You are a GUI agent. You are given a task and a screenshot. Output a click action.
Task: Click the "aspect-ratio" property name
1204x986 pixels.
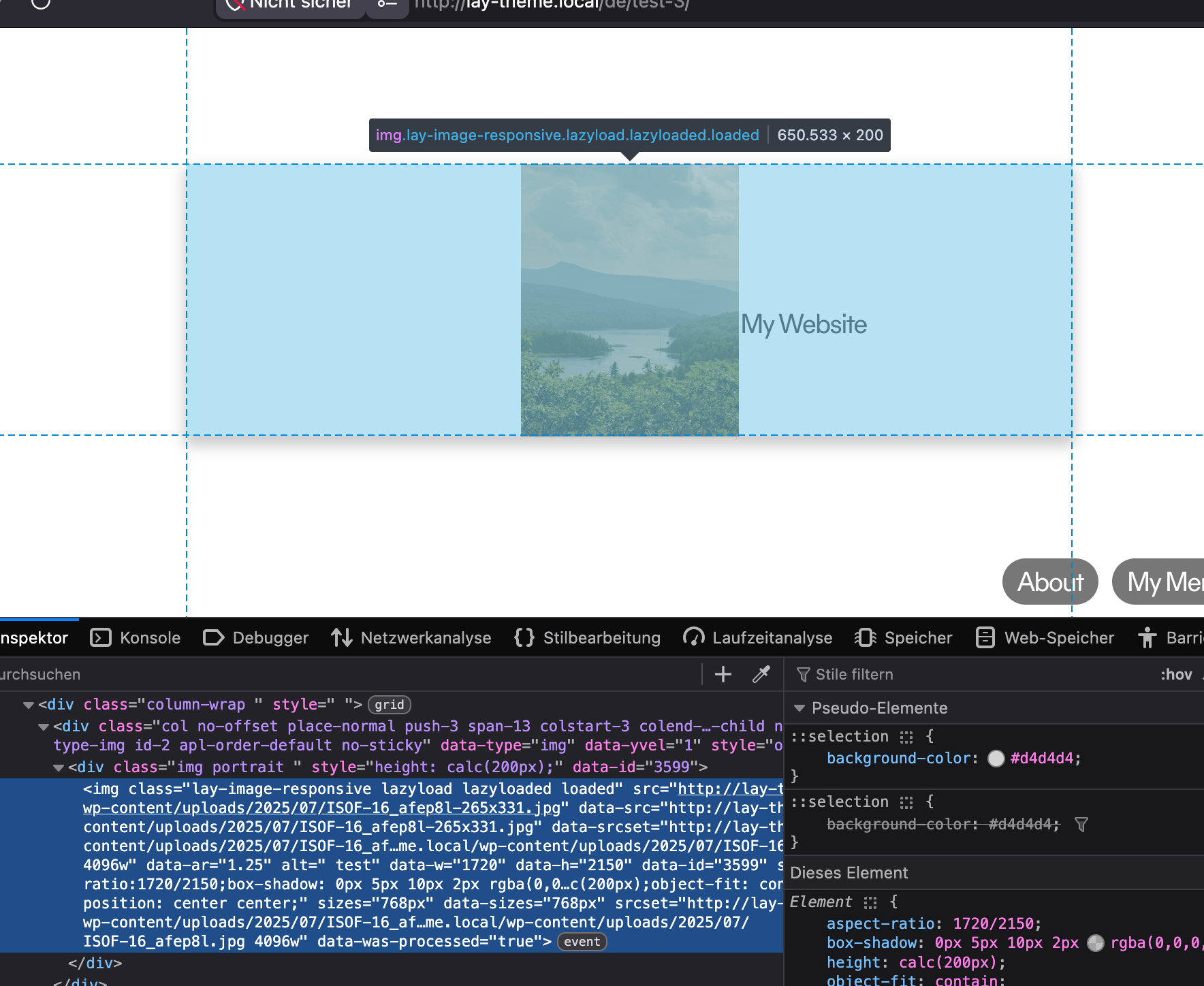(881, 924)
